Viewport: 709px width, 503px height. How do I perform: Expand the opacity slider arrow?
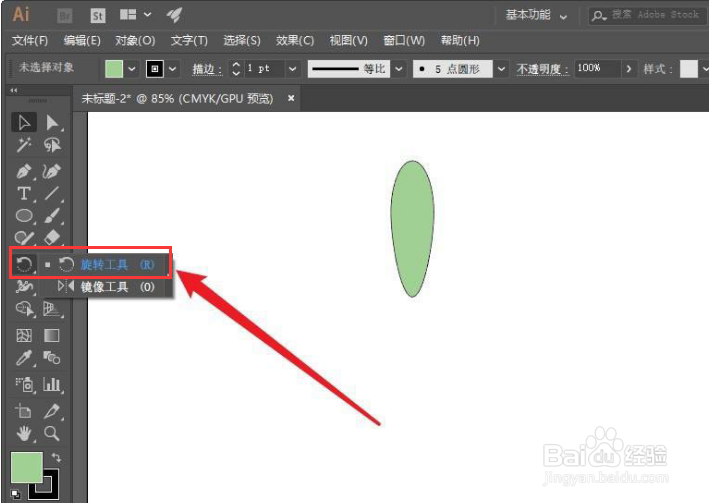coord(629,69)
